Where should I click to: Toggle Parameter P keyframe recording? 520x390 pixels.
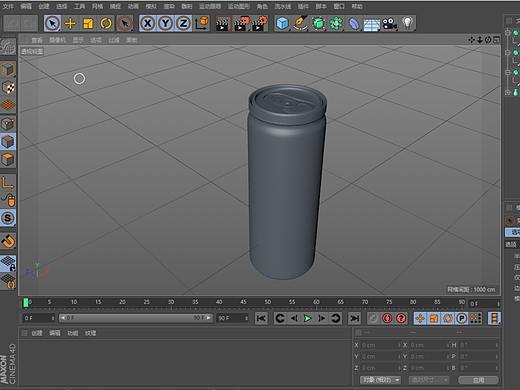coord(462,318)
